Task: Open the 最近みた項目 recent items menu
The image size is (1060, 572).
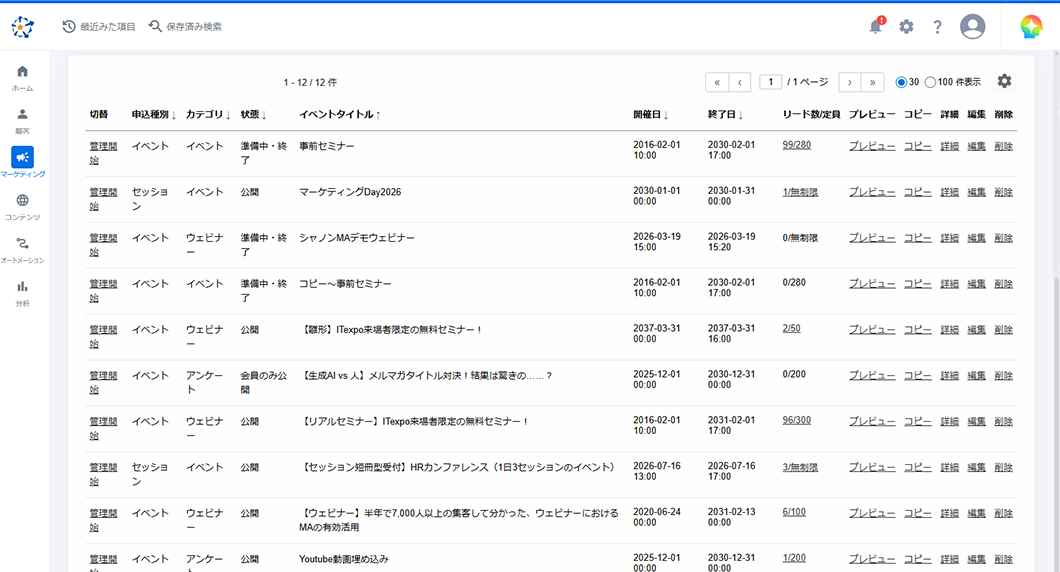Action: click(x=99, y=26)
